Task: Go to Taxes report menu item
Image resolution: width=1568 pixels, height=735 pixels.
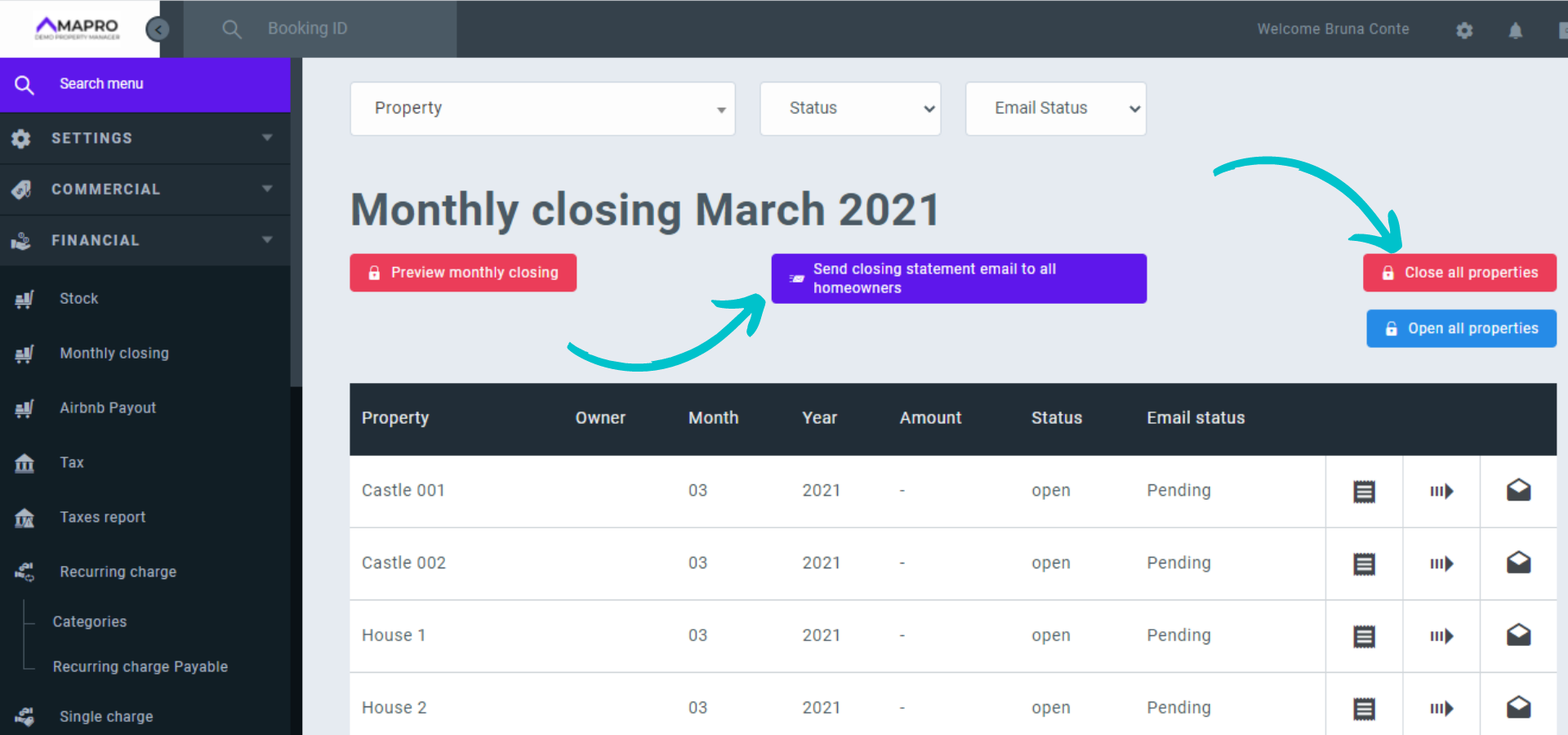Action: click(x=103, y=517)
